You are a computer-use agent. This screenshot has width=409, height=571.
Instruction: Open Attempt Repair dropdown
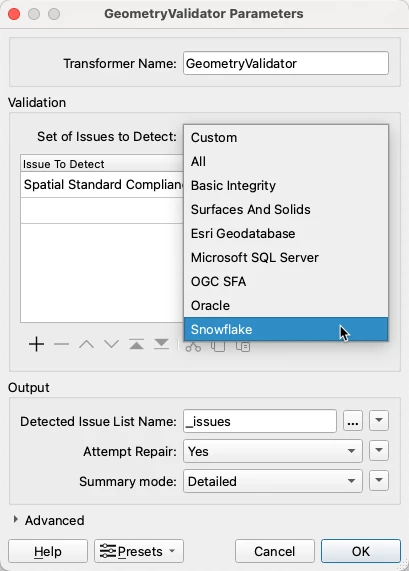273,451
